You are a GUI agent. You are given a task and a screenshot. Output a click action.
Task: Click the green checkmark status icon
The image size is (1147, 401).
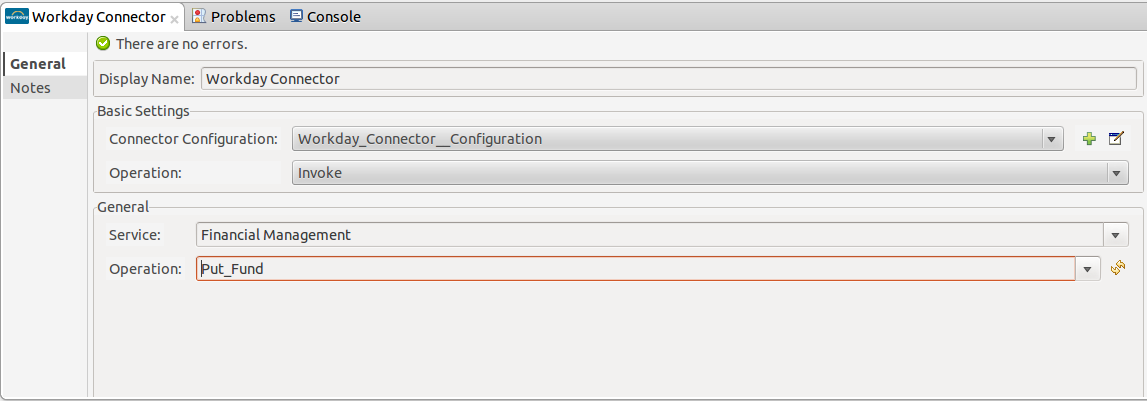coord(103,44)
